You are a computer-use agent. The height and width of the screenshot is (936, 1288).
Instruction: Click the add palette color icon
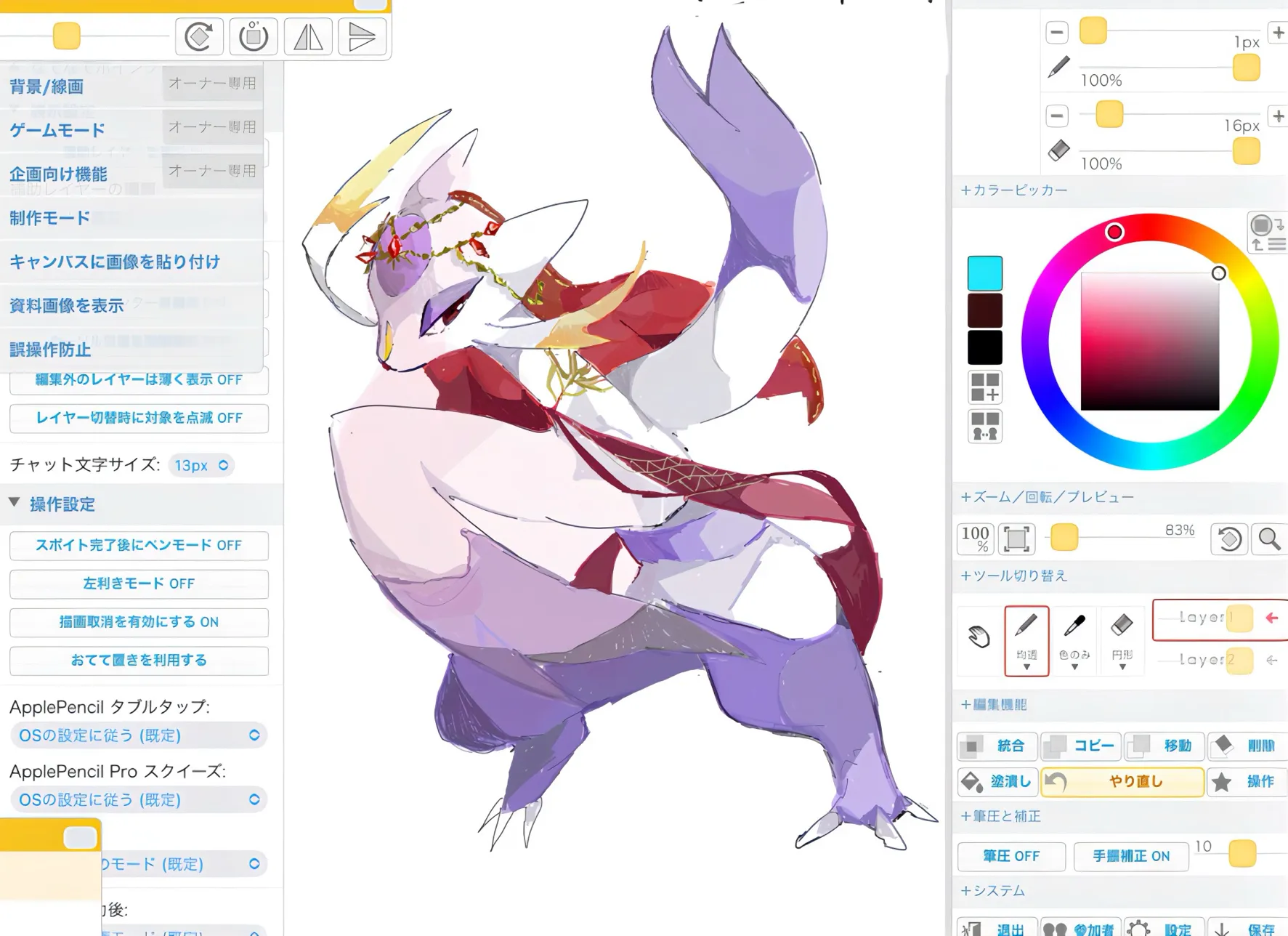pyautogui.click(x=985, y=387)
